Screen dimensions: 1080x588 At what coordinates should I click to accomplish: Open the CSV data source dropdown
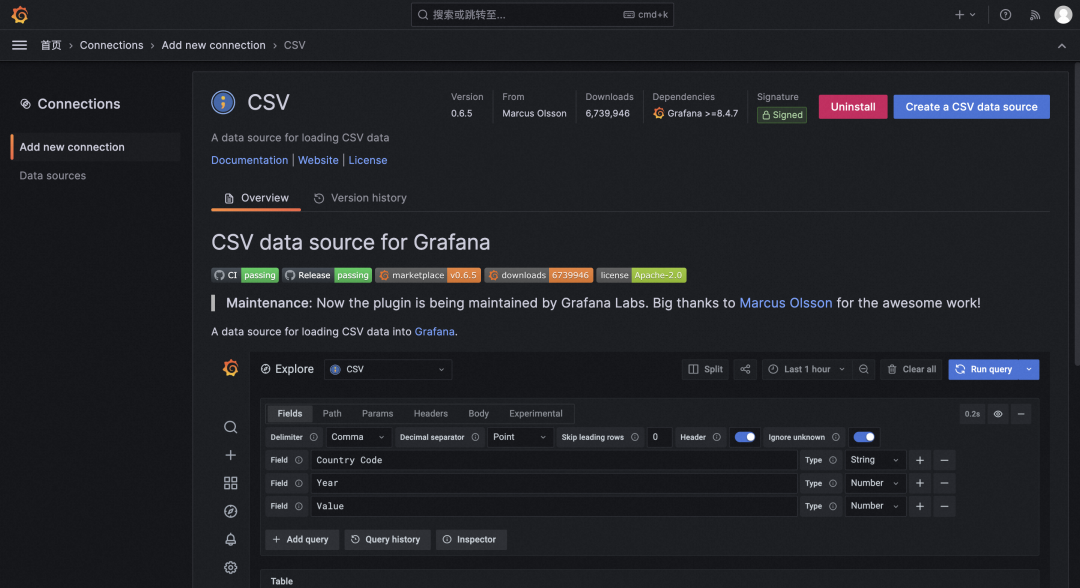point(387,369)
